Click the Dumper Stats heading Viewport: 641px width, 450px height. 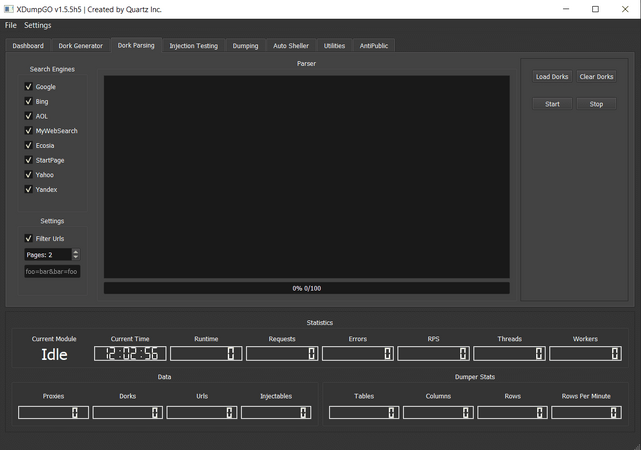click(x=475, y=377)
